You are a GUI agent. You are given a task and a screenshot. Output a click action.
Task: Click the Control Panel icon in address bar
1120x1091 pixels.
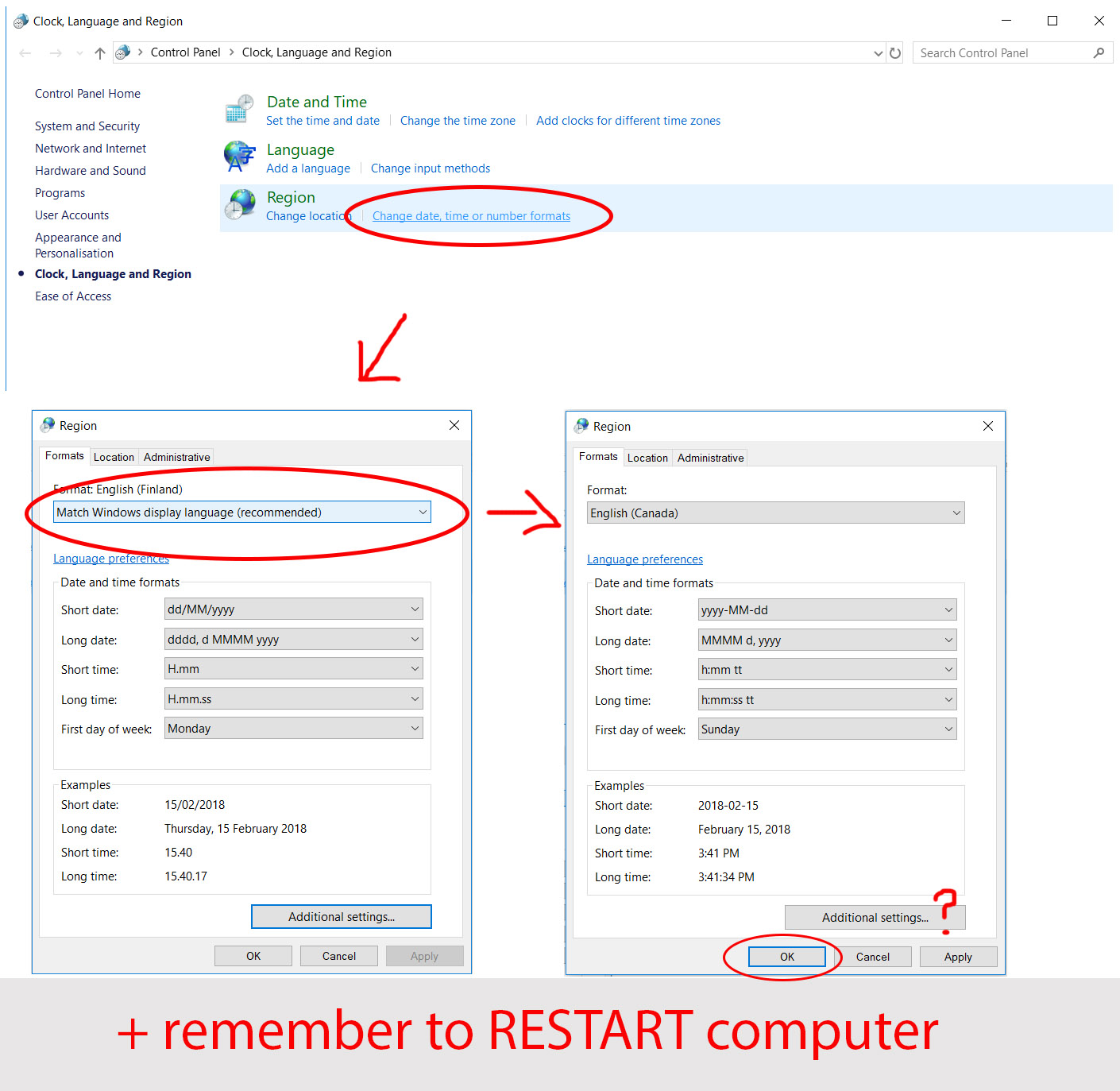(123, 52)
